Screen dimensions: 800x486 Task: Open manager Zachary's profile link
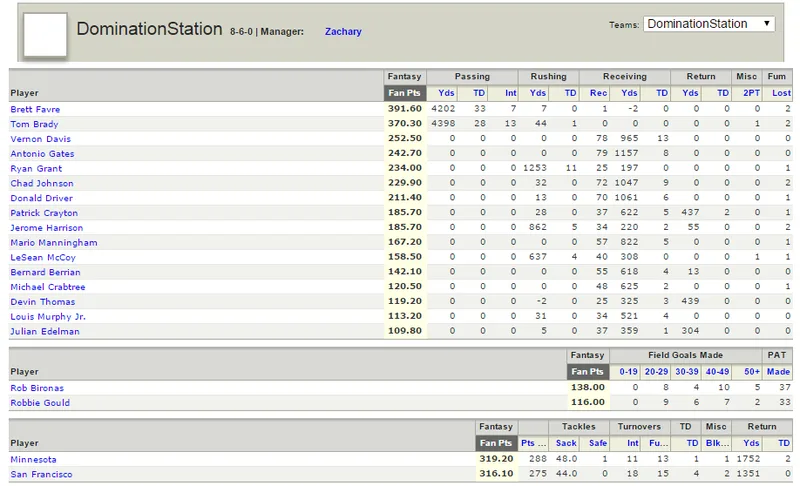343,32
